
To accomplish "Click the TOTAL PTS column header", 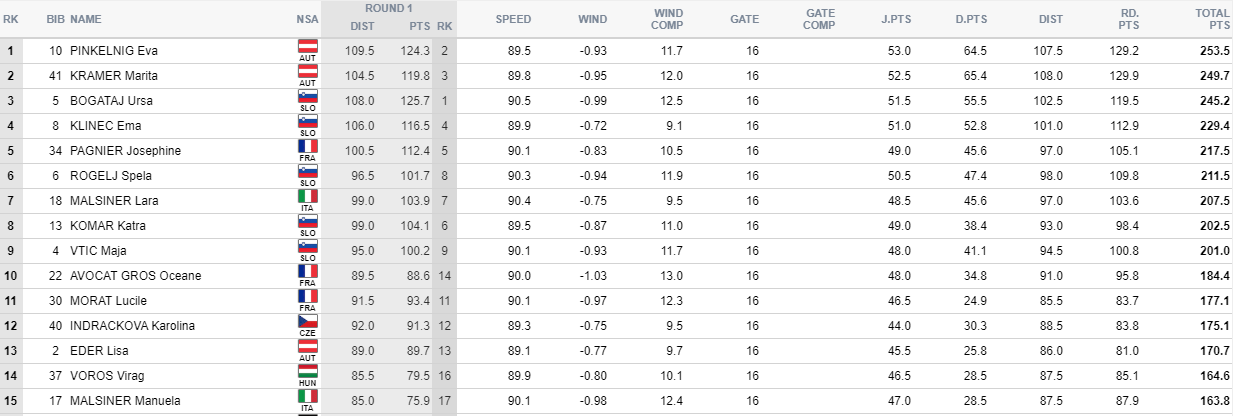I will [1212, 19].
